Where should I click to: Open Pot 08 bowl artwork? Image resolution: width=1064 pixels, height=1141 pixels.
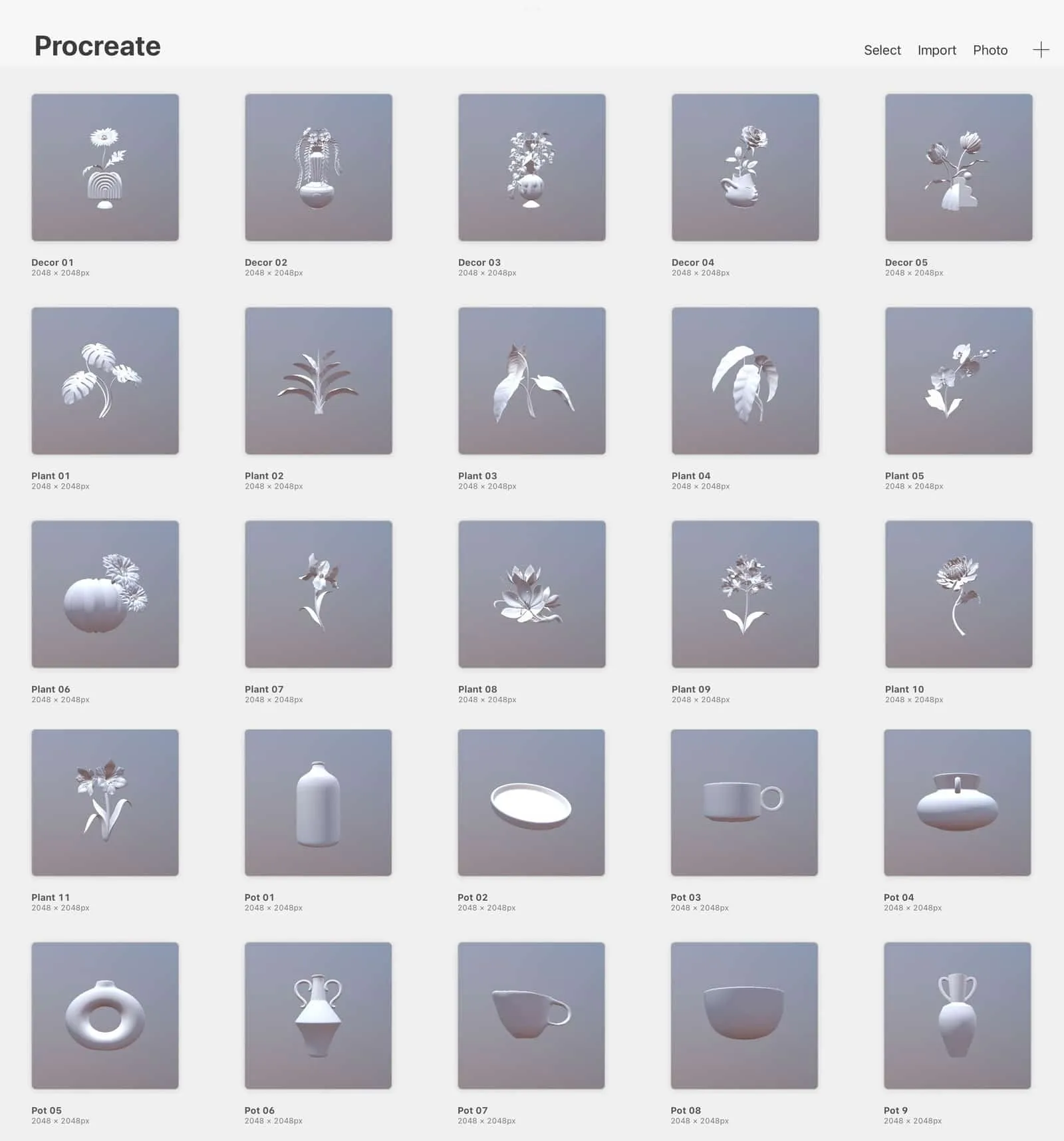pyautogui.click(x=744, y=1015)
